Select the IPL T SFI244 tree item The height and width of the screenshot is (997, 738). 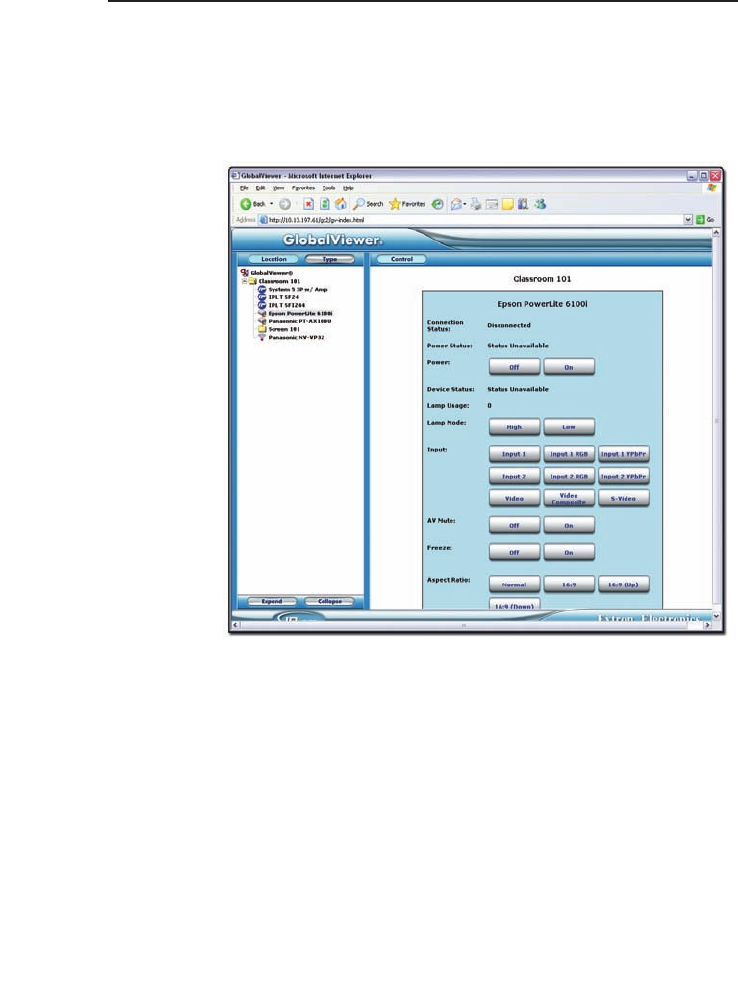click(x=281, y=305)
